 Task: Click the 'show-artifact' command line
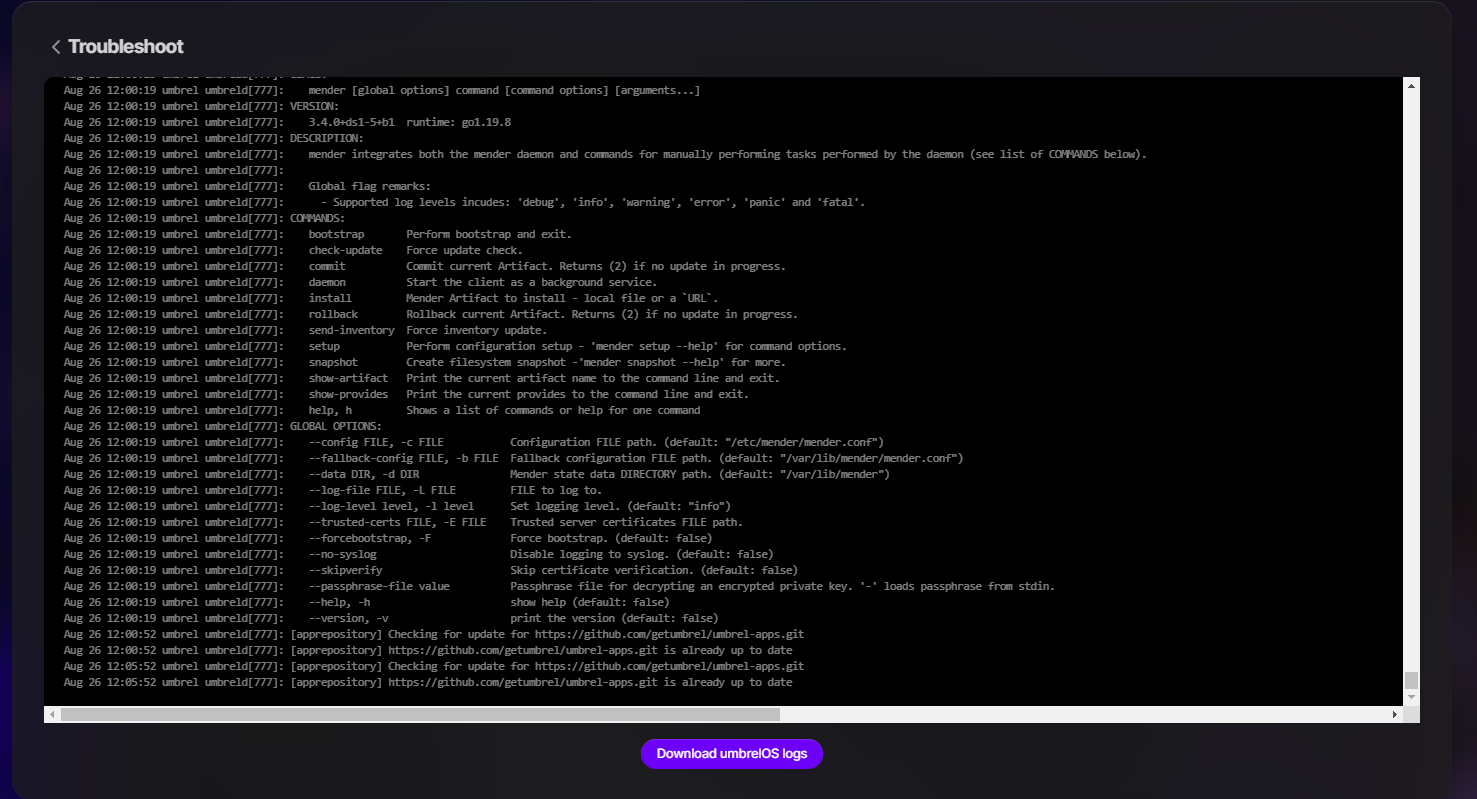[421, 378]
